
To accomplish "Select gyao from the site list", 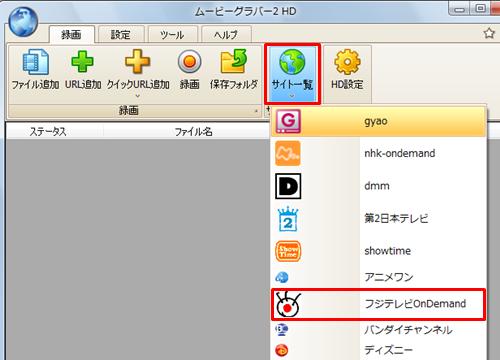I will (x=379, y=121).
